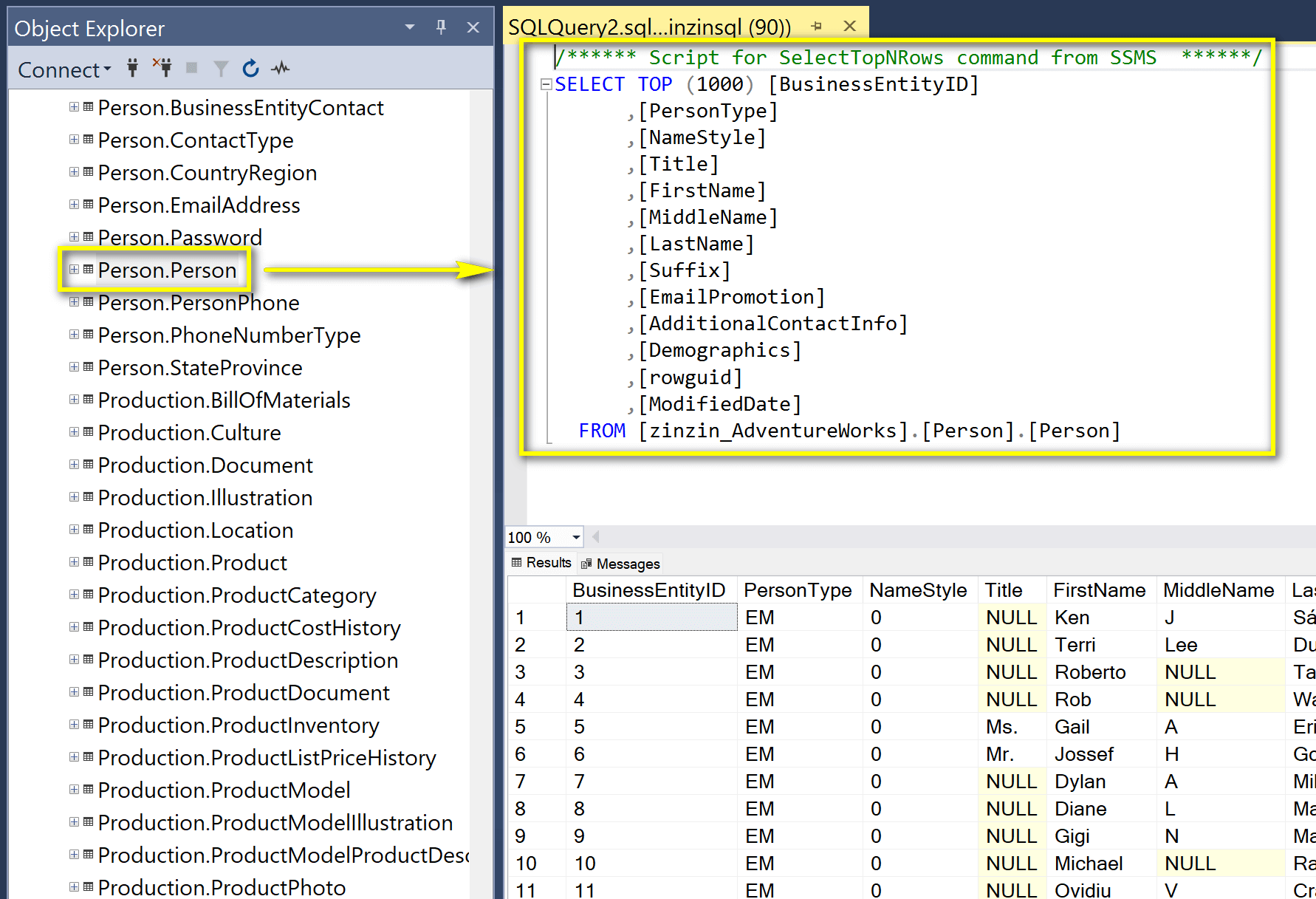Select Production.ProductDescription table
This screenshot has width=1316, height=899.
[x=248, y=660]
